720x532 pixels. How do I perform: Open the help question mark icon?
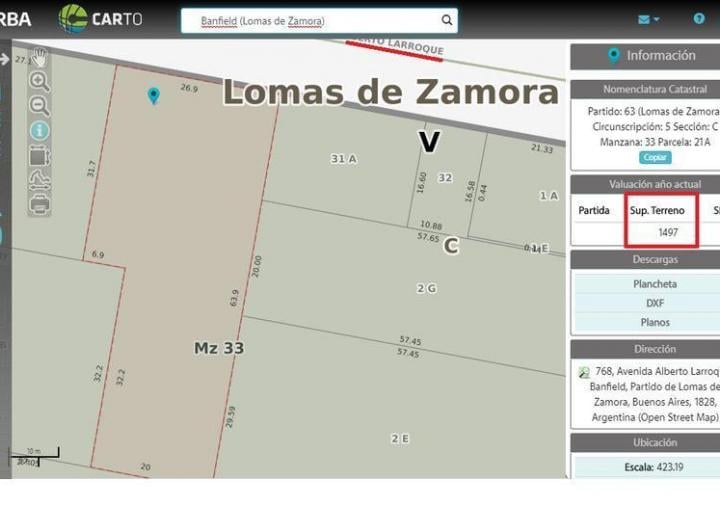[x=699, y=18]
